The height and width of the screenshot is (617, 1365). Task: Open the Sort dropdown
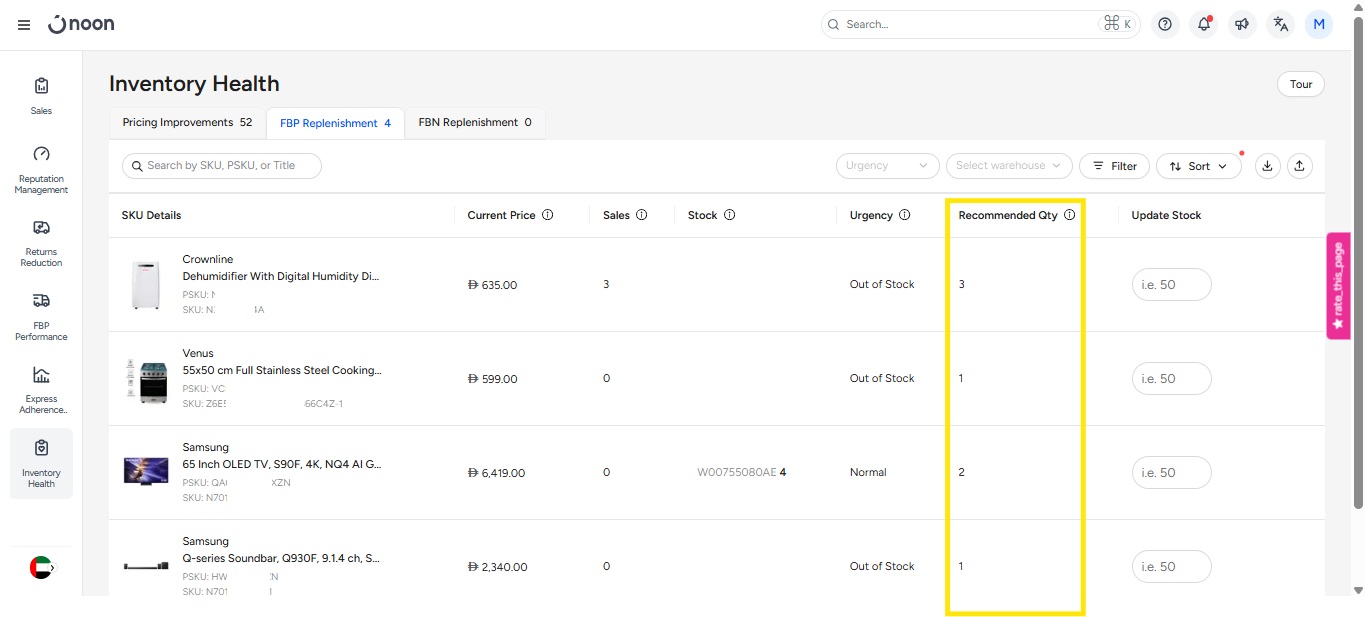(x=1198, y=166)
